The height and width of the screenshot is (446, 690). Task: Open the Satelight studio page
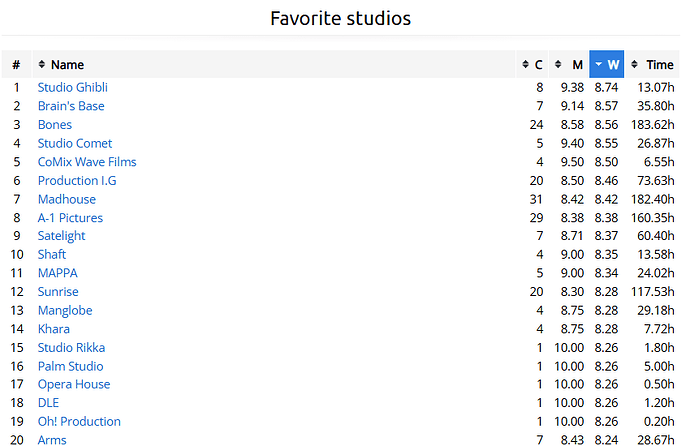[62, 236]
